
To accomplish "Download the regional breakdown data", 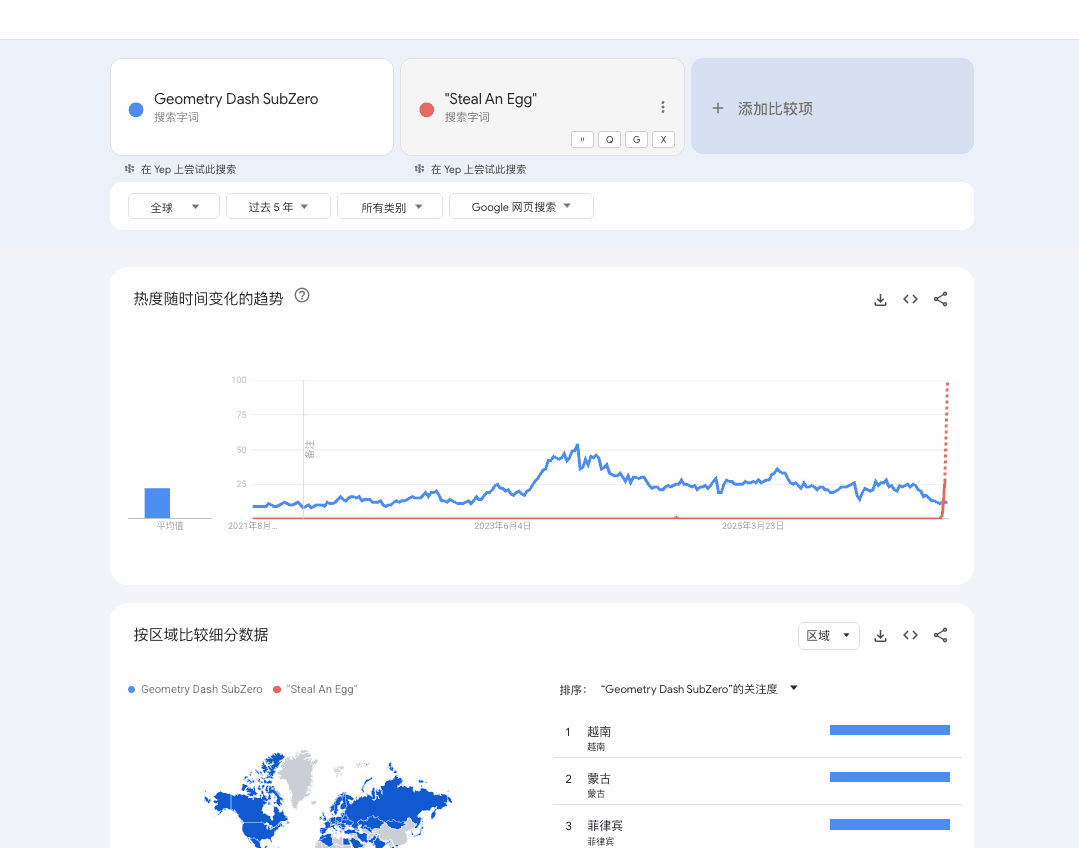I will pyautogui.click(x=880, y=635).
